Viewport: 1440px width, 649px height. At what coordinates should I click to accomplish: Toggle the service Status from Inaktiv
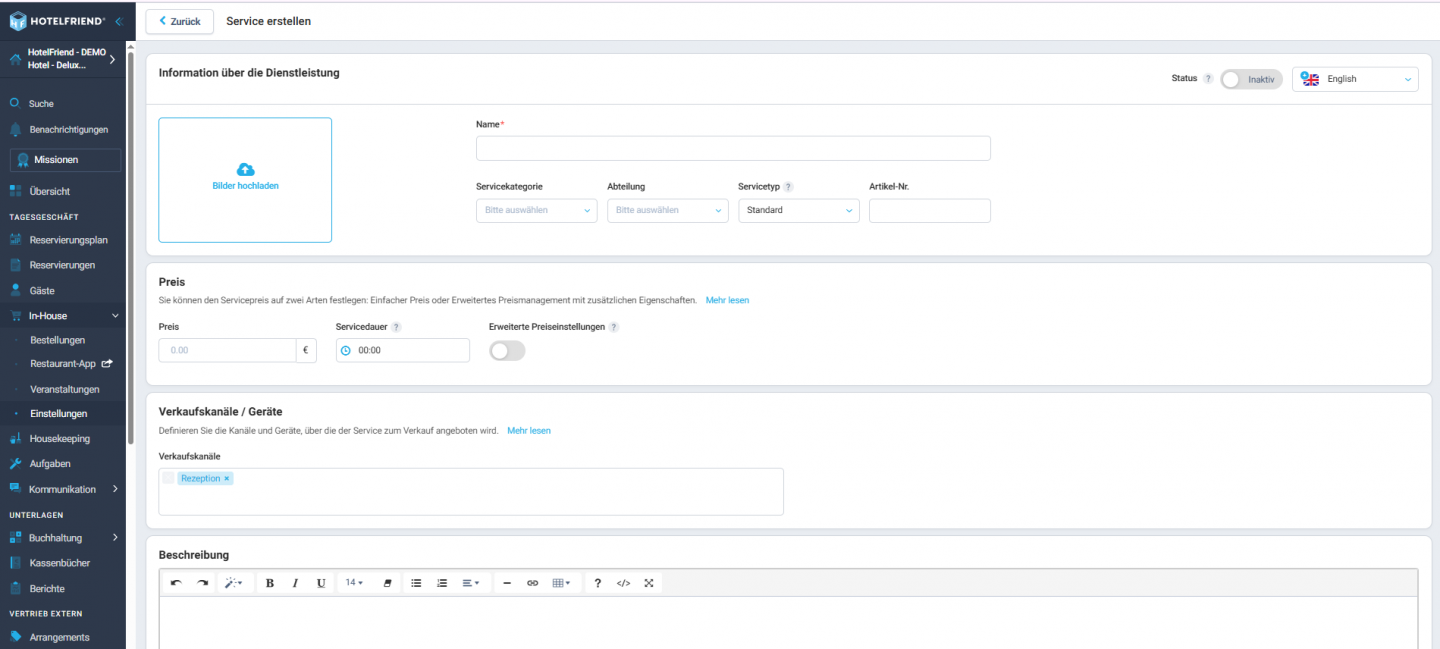(1250, 79)
